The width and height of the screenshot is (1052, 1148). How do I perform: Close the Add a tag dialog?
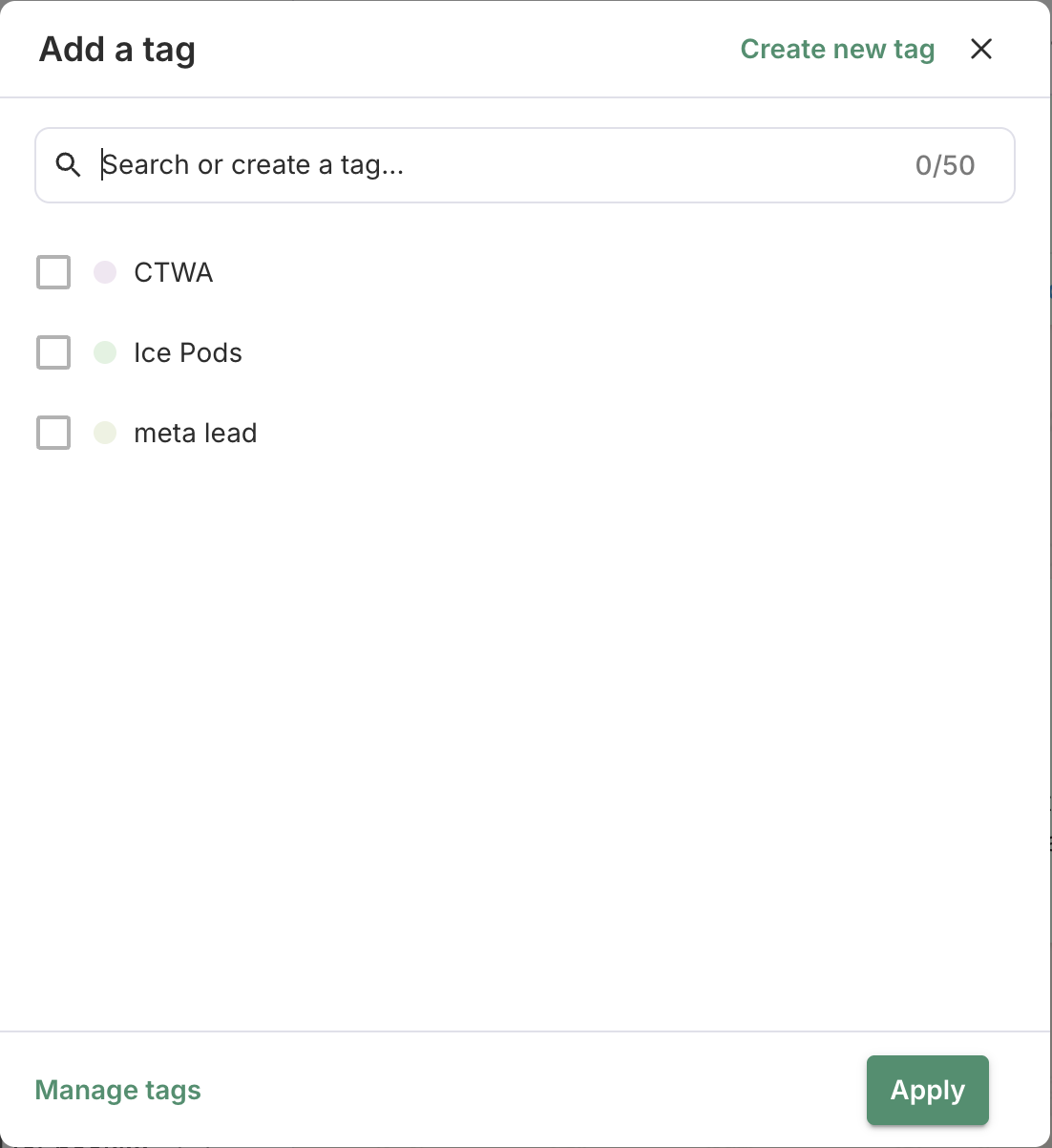981,50
